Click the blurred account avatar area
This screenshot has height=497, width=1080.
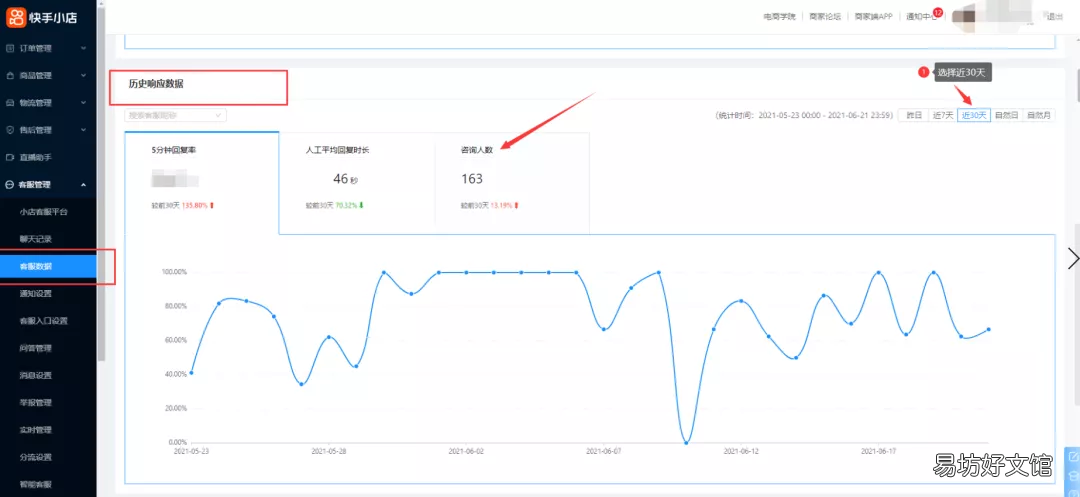coord(995,17)
